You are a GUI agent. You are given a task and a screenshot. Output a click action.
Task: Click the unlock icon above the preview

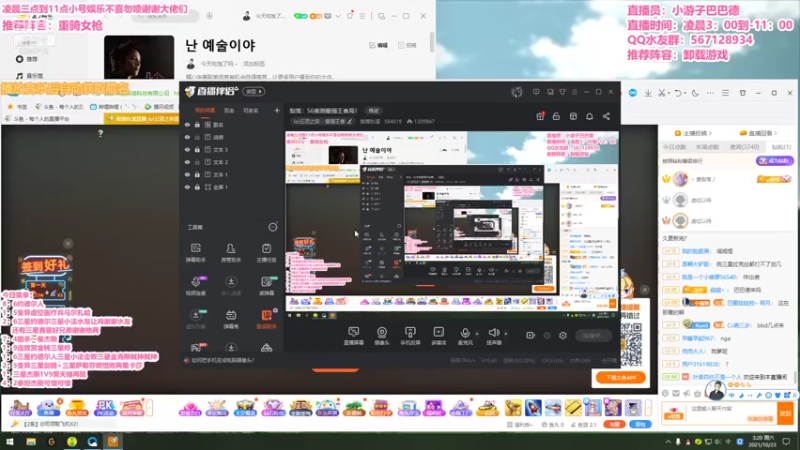556,116
